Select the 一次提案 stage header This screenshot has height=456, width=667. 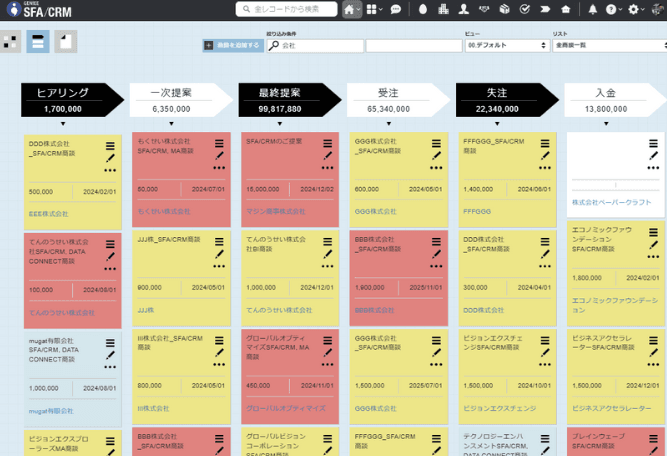[x=181, y=100]
